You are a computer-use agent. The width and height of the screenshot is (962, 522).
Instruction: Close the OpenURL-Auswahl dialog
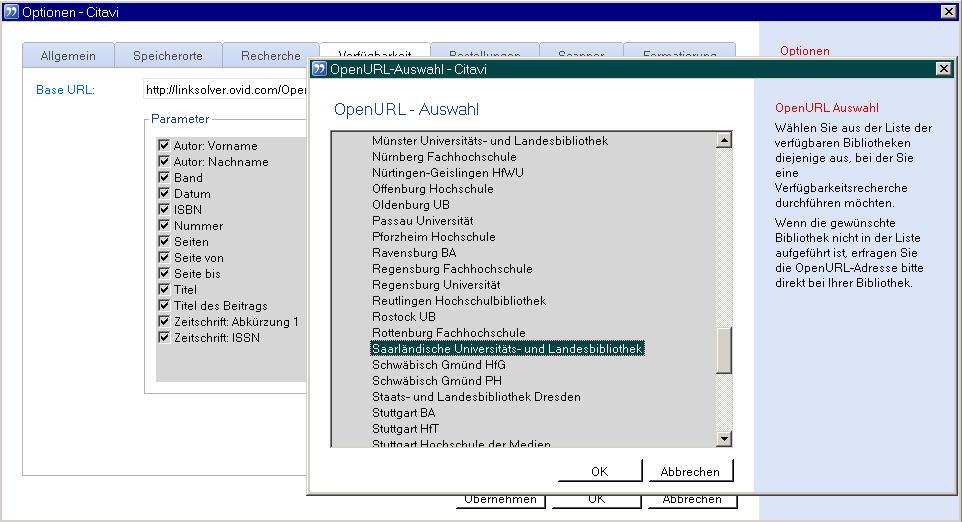[944, 69]
